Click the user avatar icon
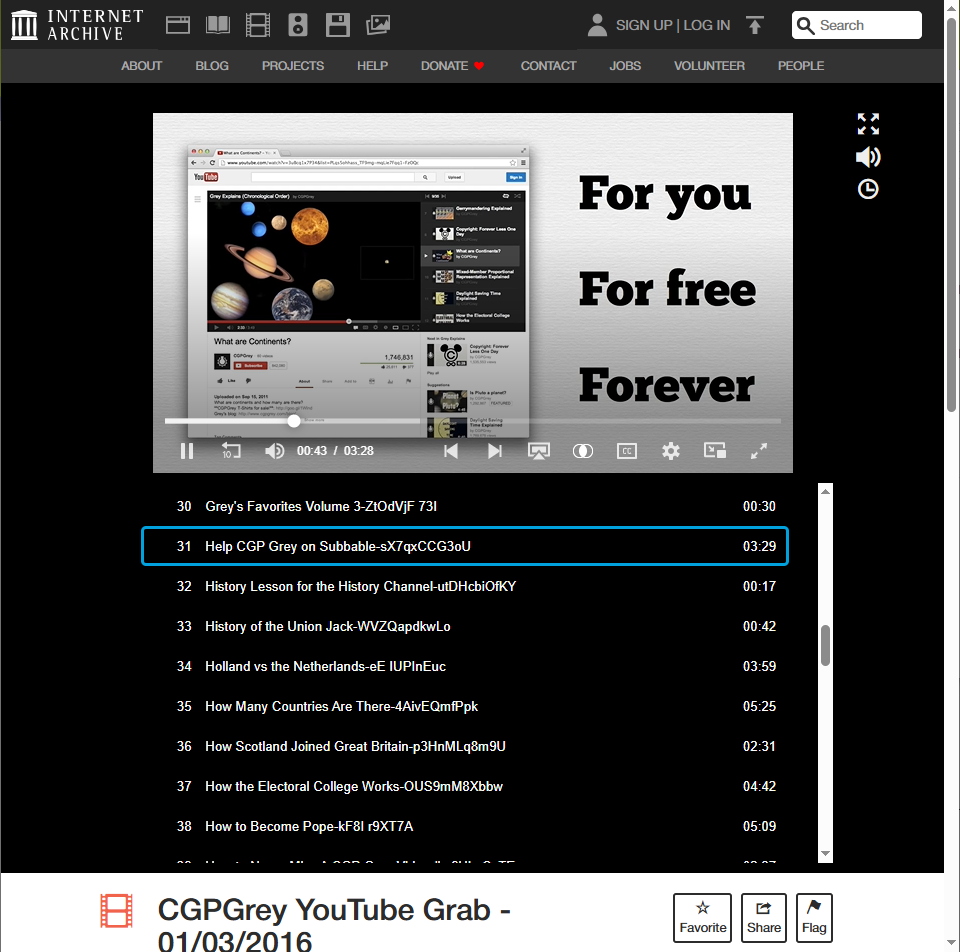 [597, 25]
